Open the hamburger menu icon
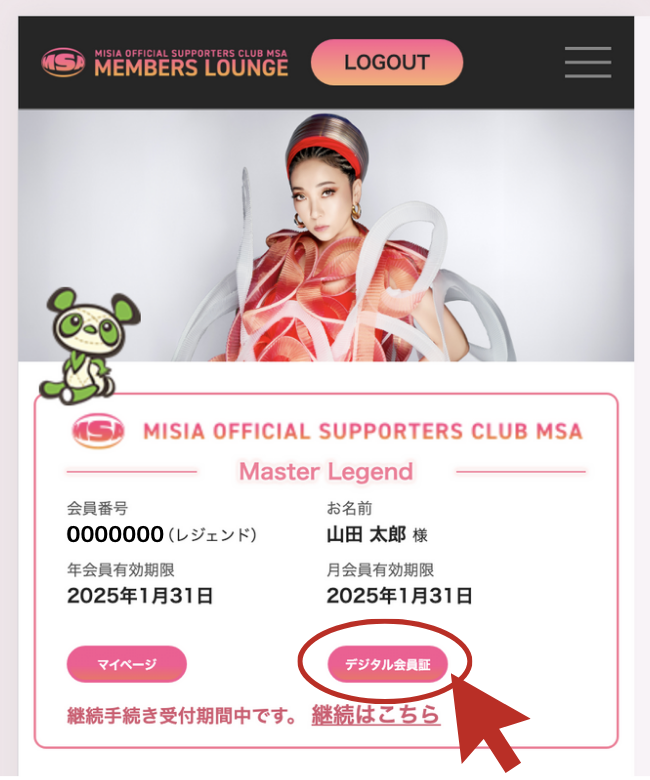650x780 pixels. coord(588,62)
